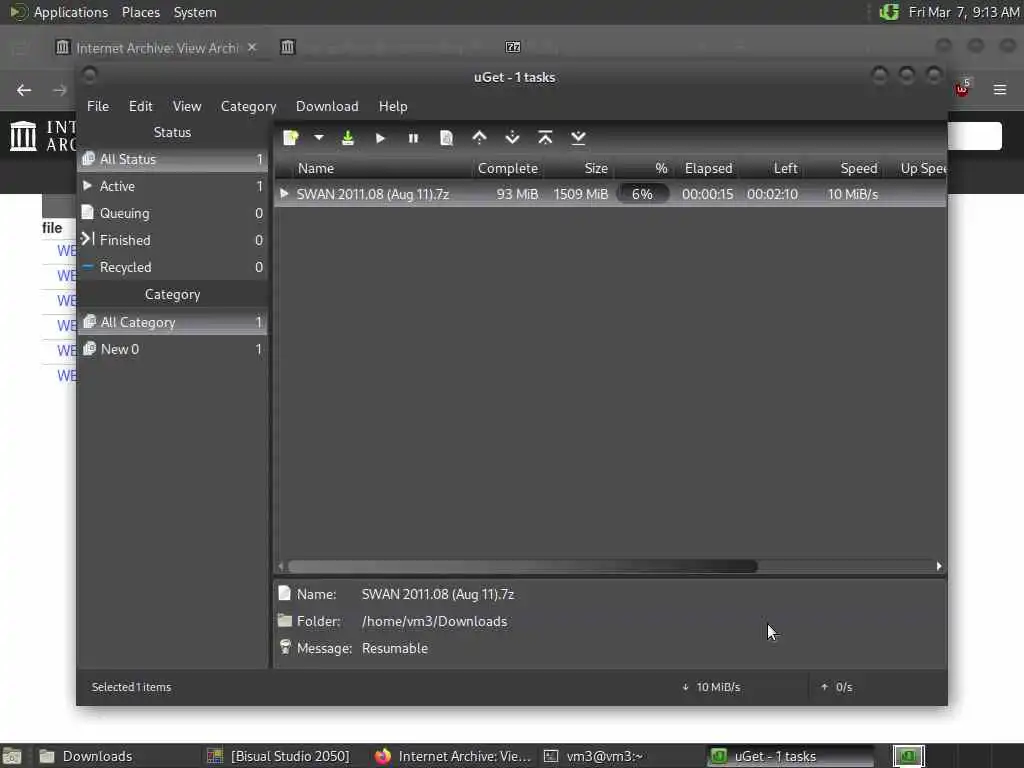1024x768 pixels.
Task: Switch to Internet Archive Firefox taskbar item
Action: (x=453, y=756)
